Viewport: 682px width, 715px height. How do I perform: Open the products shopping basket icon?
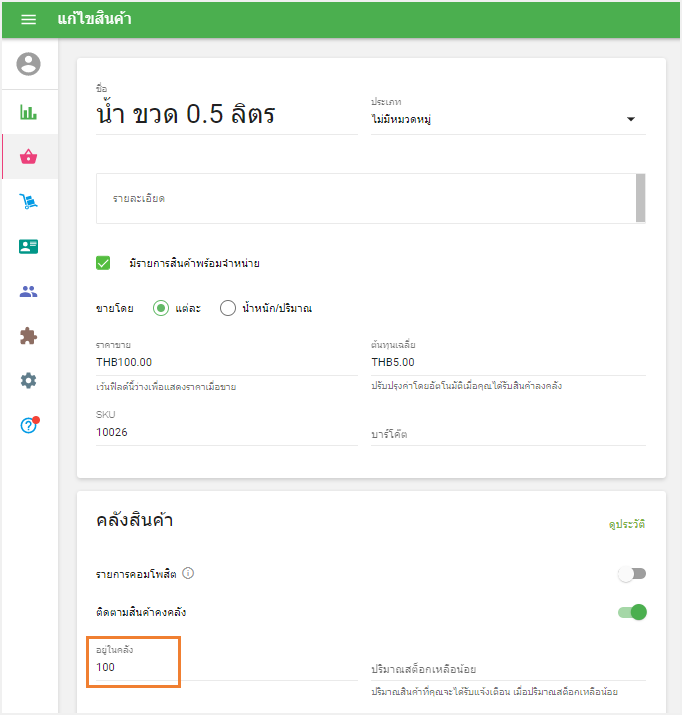[x=29, y=157]
